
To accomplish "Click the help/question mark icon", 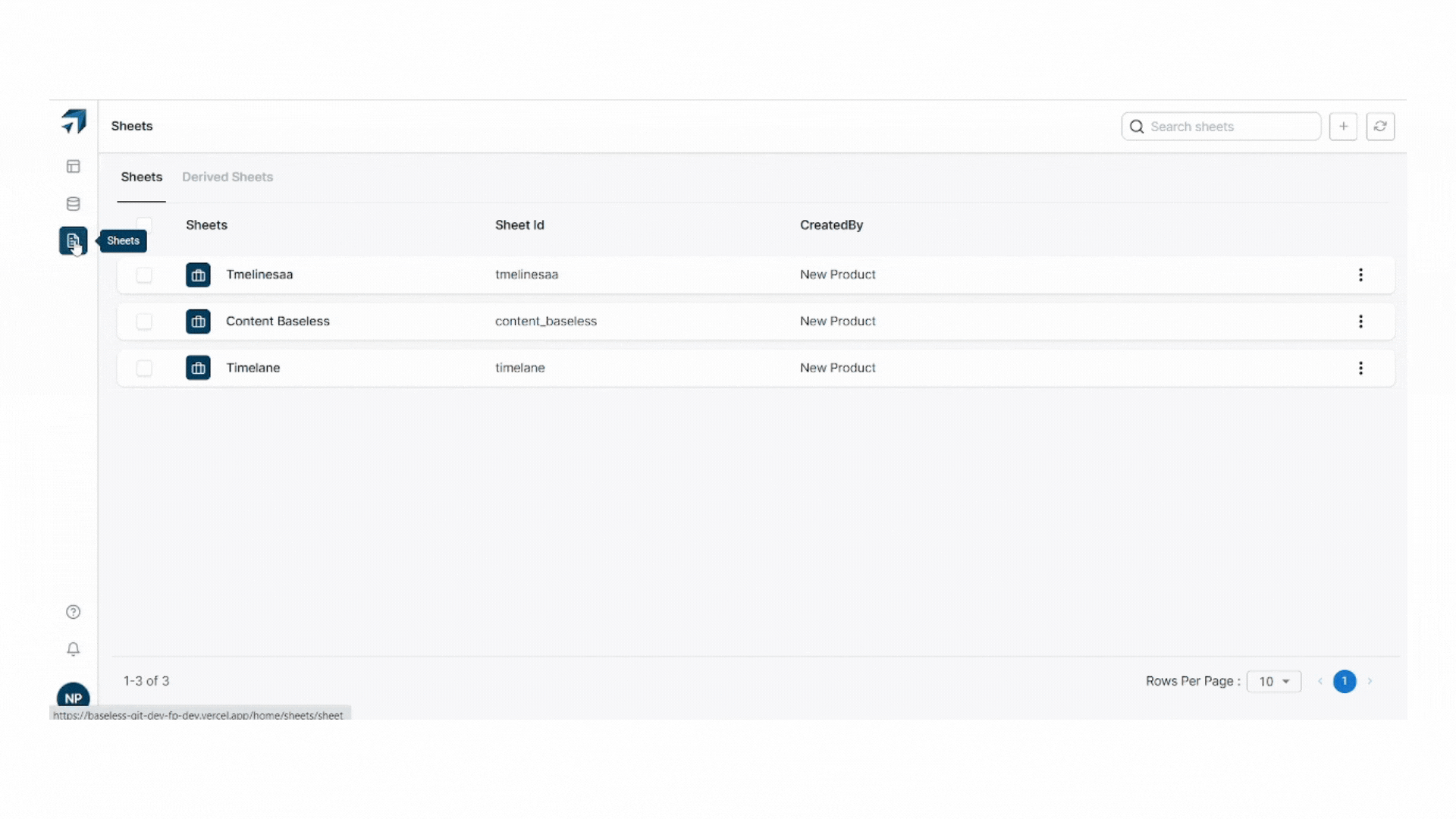I will click(x=73, y=612).
